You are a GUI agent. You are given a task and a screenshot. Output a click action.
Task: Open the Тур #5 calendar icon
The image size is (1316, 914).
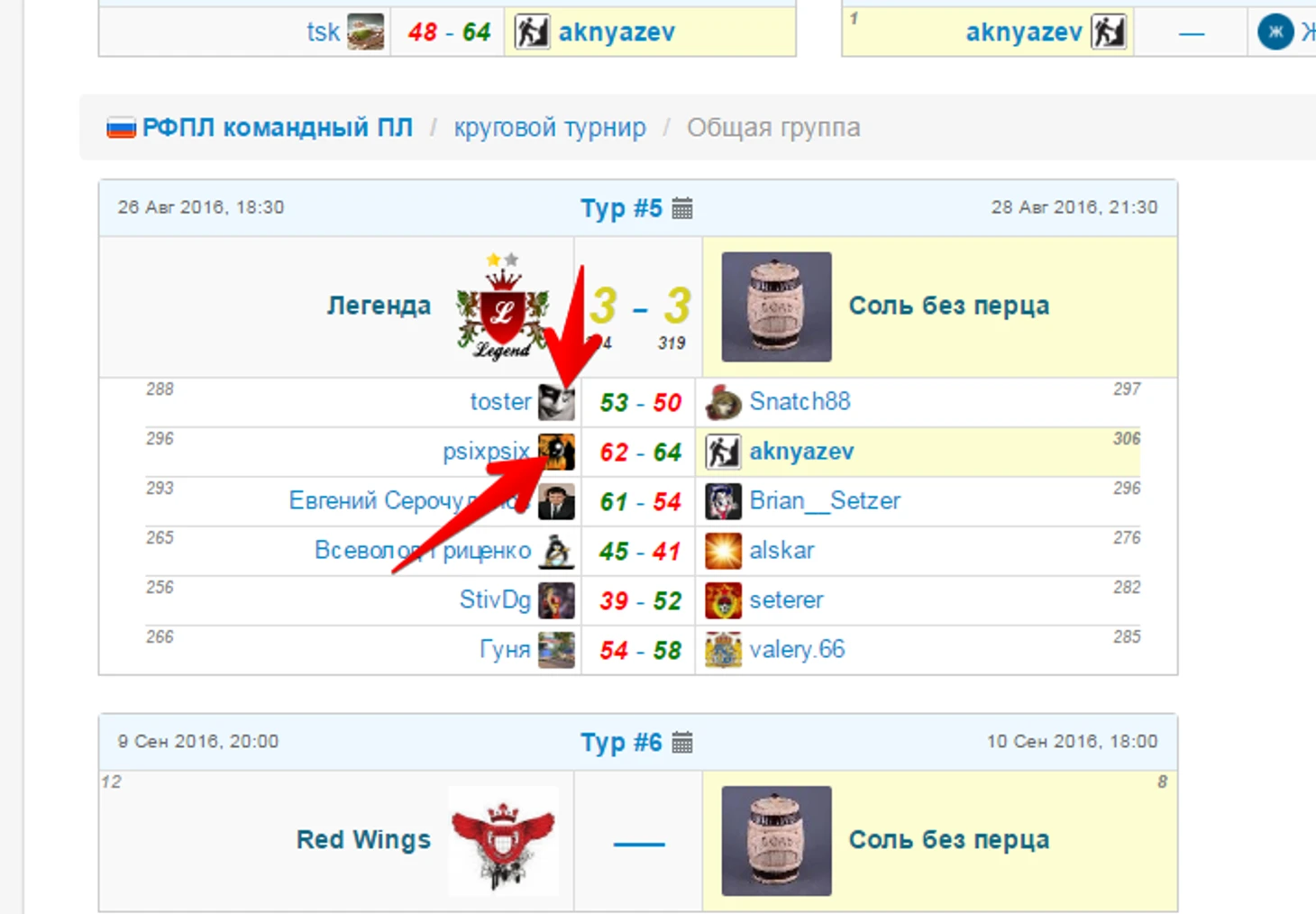[682, 208]
